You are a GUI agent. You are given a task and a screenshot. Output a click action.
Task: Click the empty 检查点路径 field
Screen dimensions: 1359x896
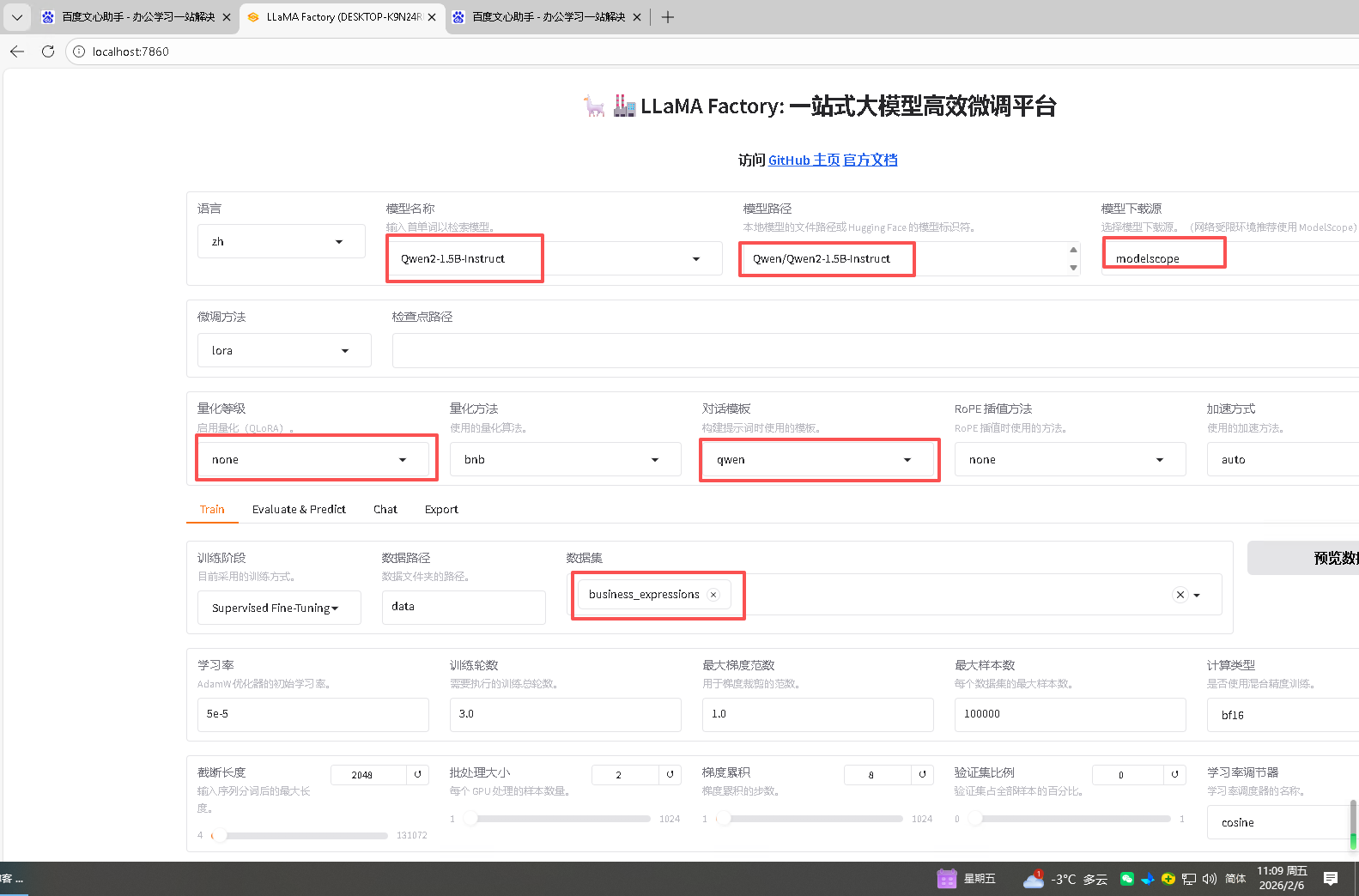(876, 350)
